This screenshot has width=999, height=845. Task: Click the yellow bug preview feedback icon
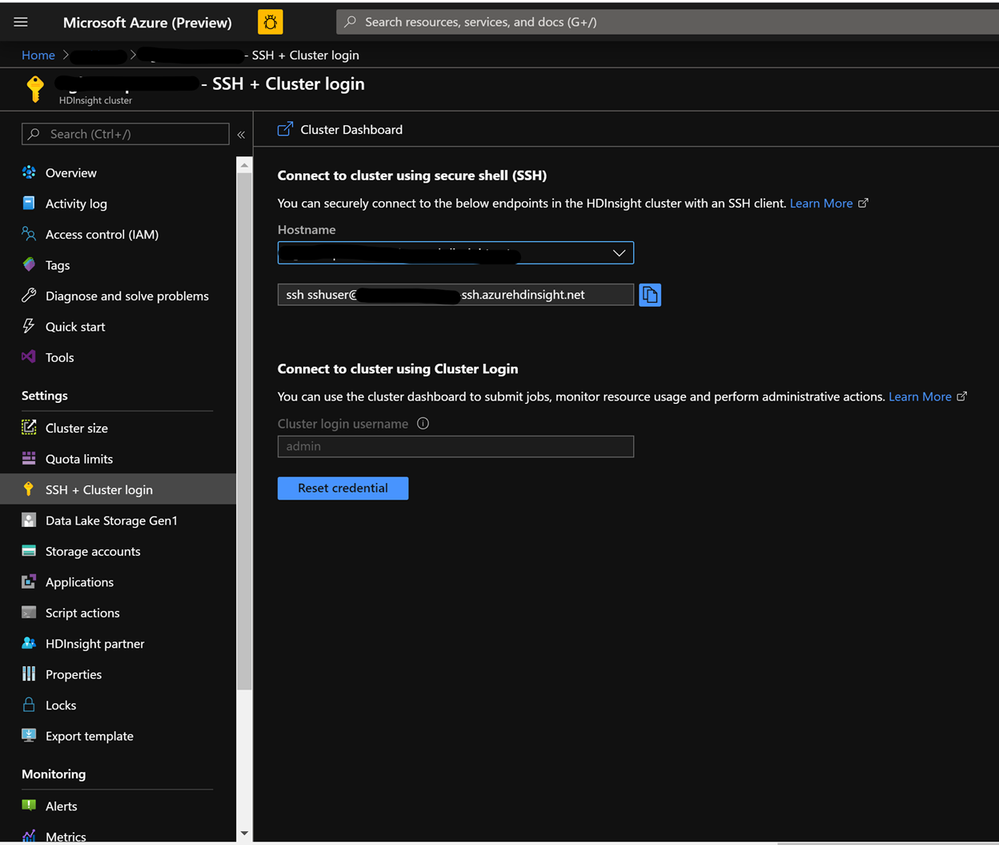coord(270,22)
